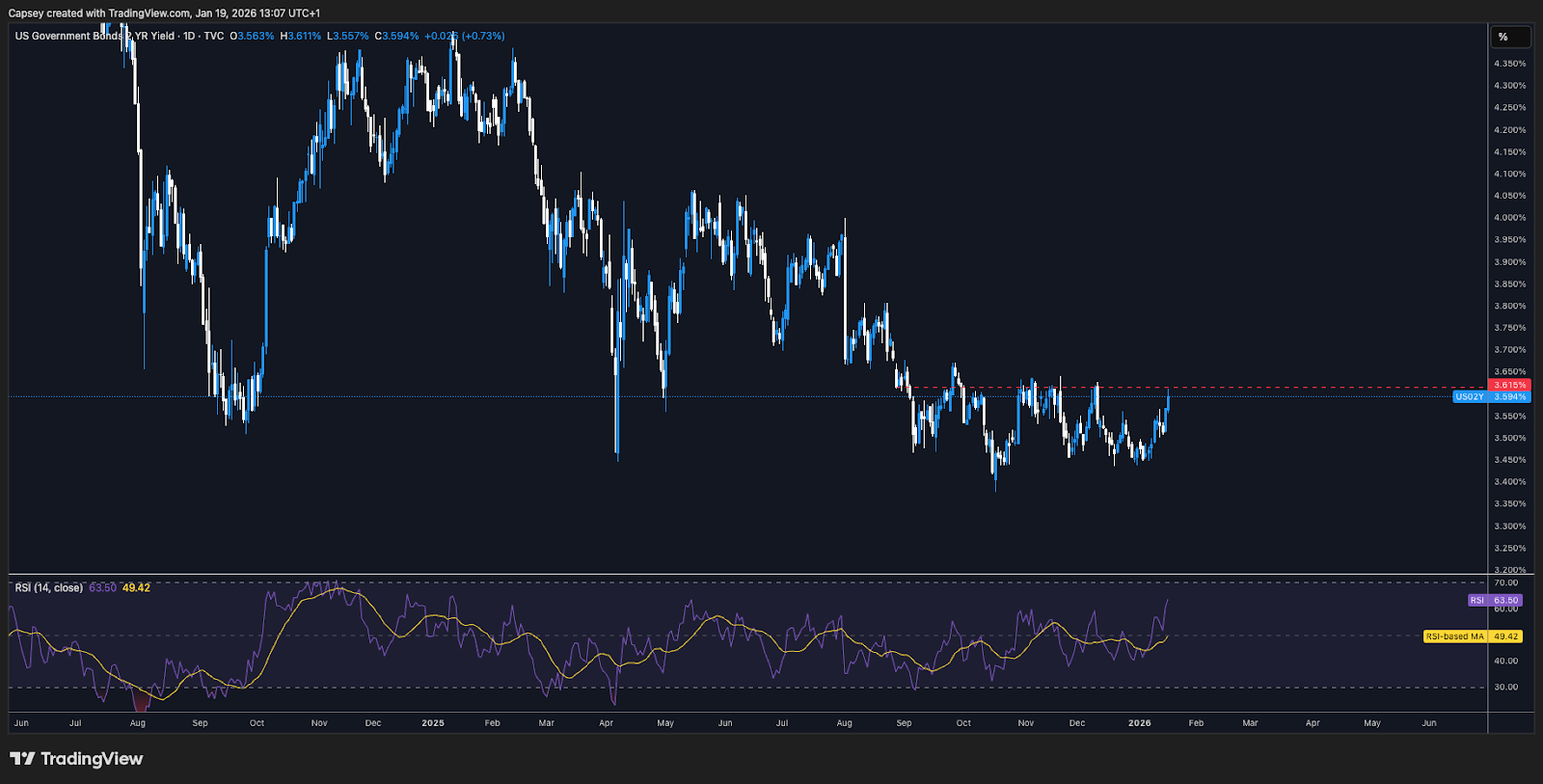The width and height of the screenshot is (1543, 784).
Task: Click the 70.00 level on RSI axis
Action: [1505, 582]
